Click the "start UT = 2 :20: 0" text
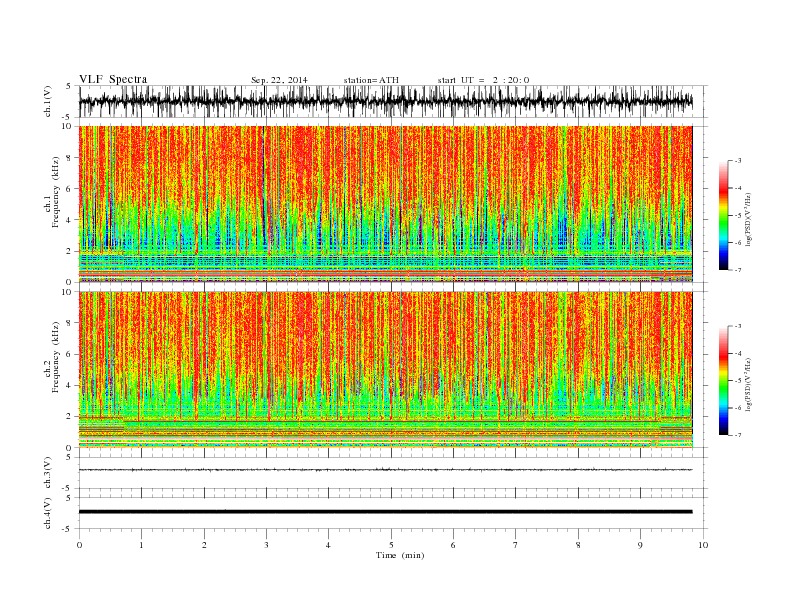This screenshot has height=612, width=792. (483, 80)
